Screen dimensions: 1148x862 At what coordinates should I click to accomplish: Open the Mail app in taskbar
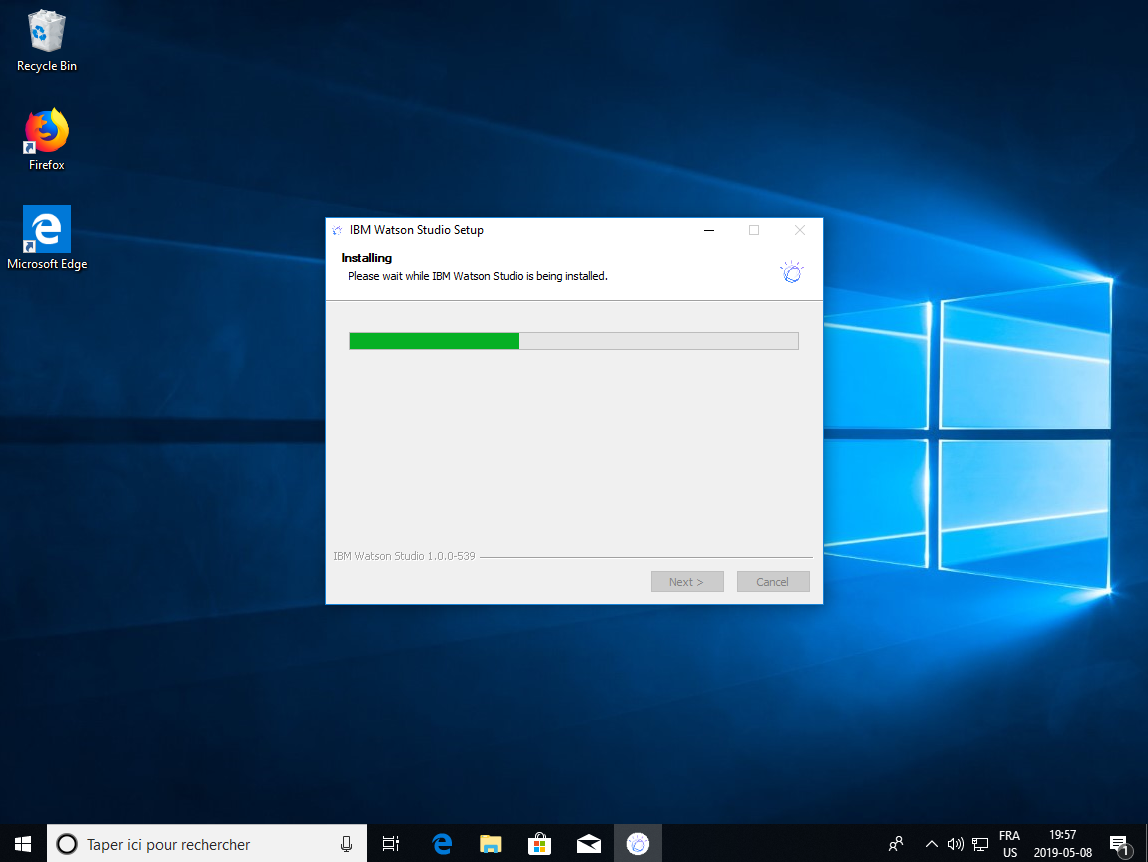588,844
